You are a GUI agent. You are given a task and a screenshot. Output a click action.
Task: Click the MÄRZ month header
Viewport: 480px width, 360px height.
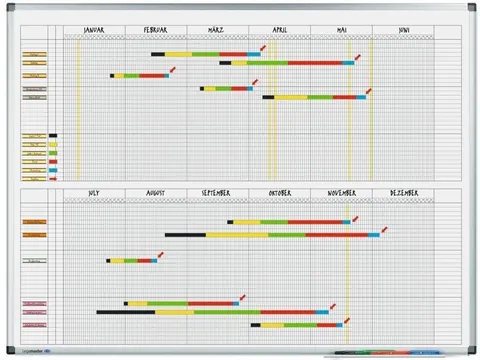tap(216, 30)
